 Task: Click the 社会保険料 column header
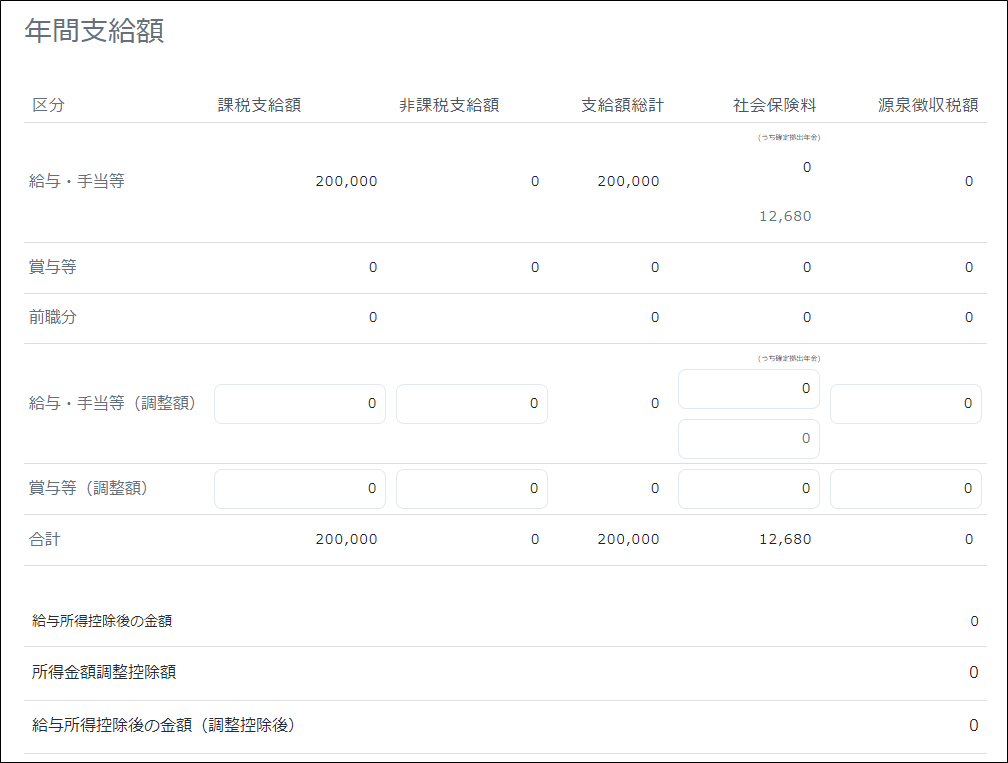(x=775, y=105)
